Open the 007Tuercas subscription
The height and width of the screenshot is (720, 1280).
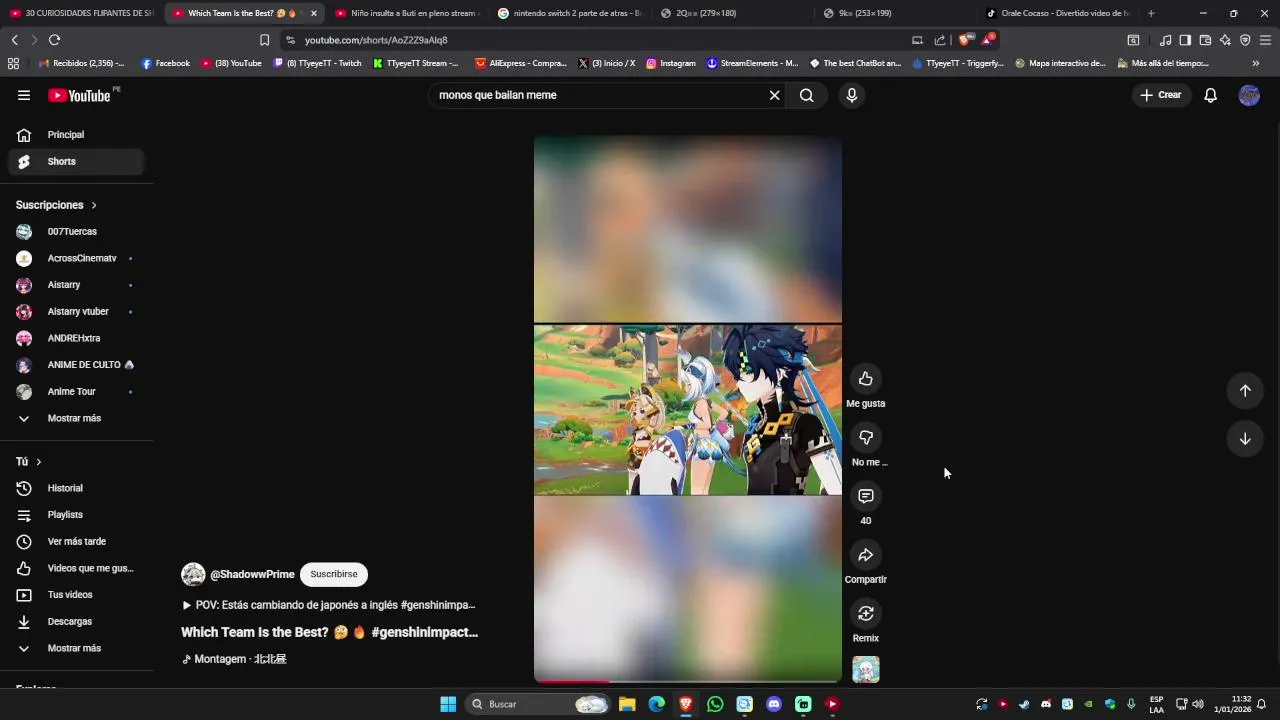tap(76, 232)
